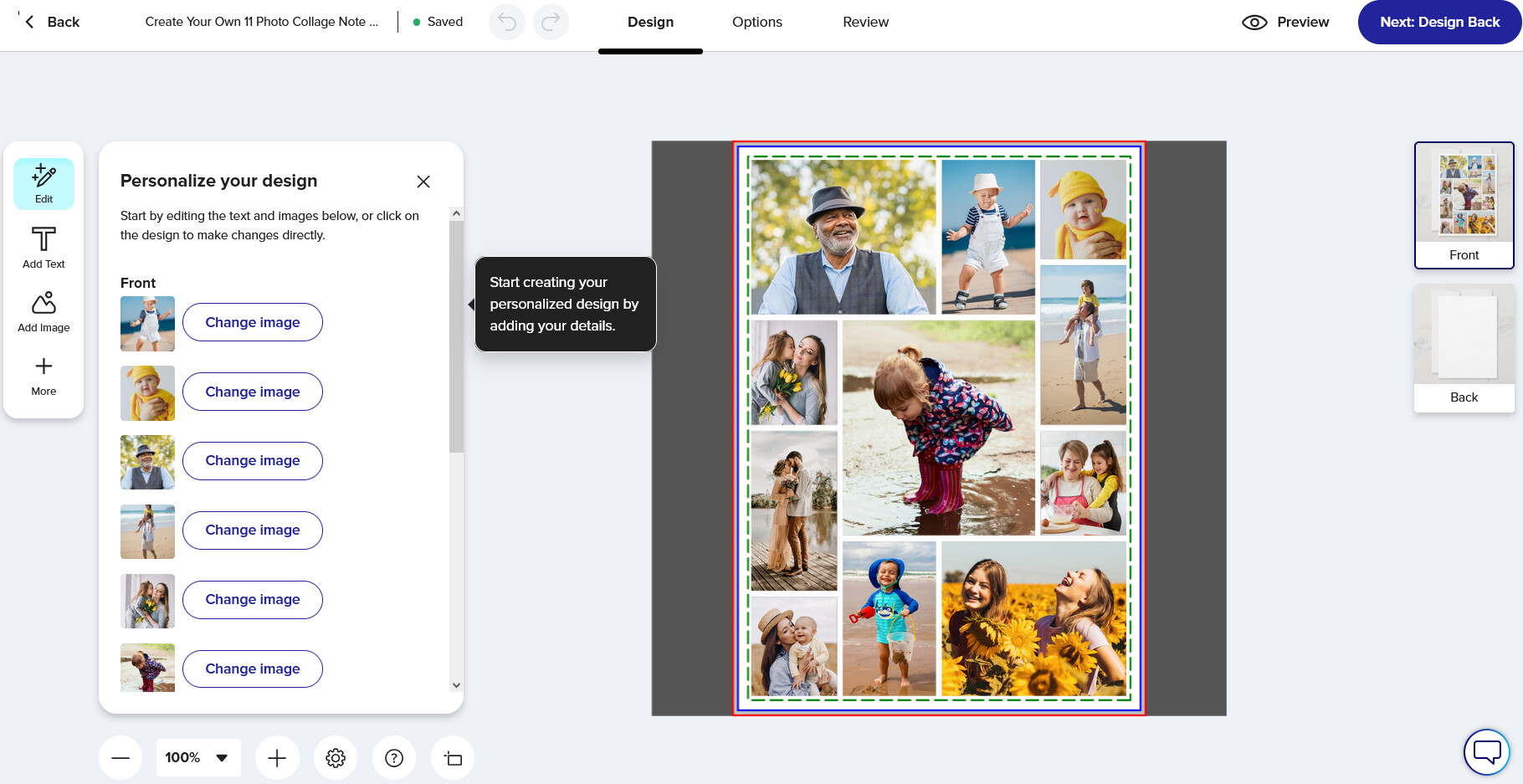The width and height of the screenshot is (1523, 784).
Task: Click the zoom in plus button
Action: [x=277, y=758]
